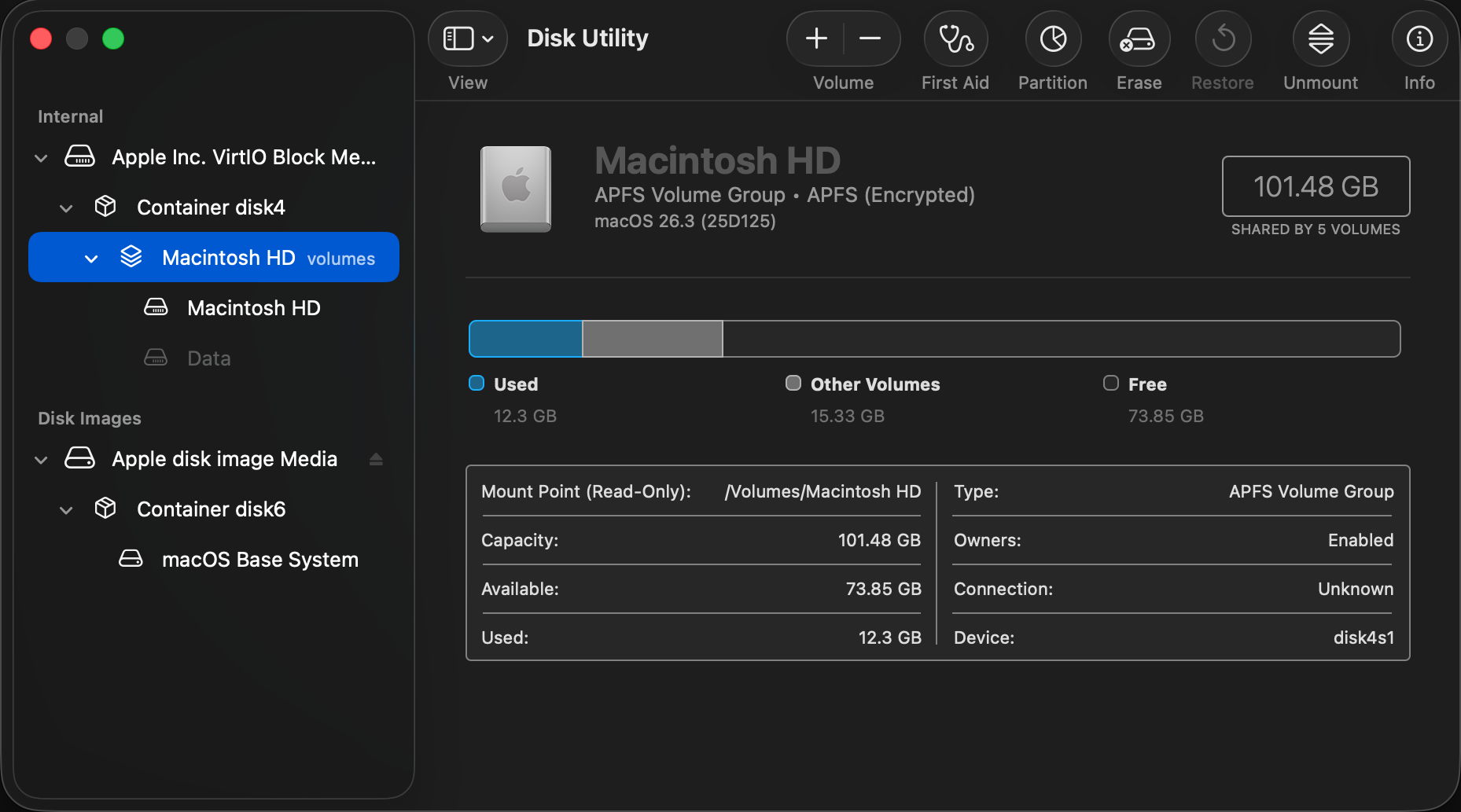This screenshot has height=812, width=1461.
Task: Collapse Container disk6 disclosure arrow
Action: click(66, 510)
